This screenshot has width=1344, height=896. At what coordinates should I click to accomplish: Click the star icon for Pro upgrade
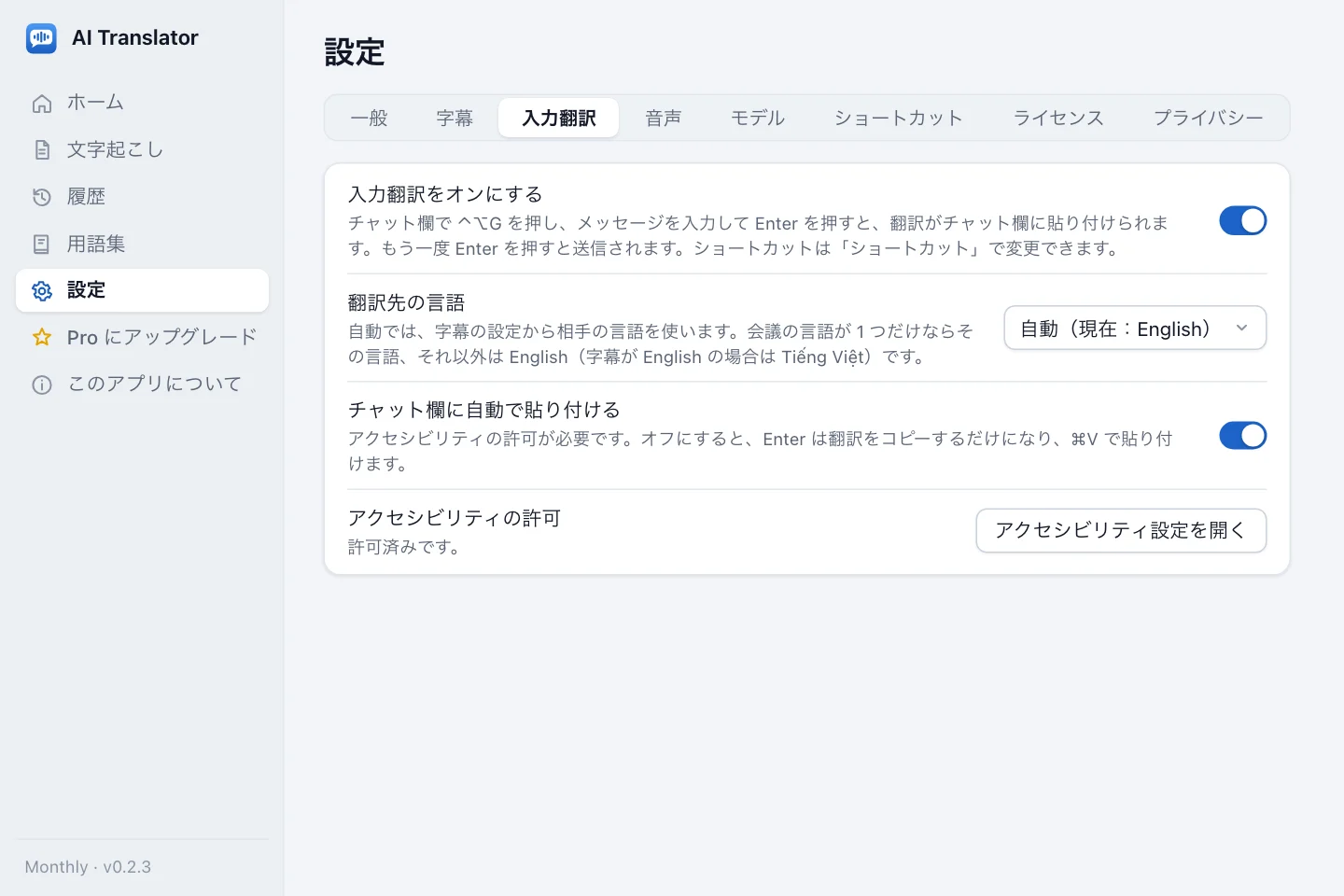[x=42, y=337]
